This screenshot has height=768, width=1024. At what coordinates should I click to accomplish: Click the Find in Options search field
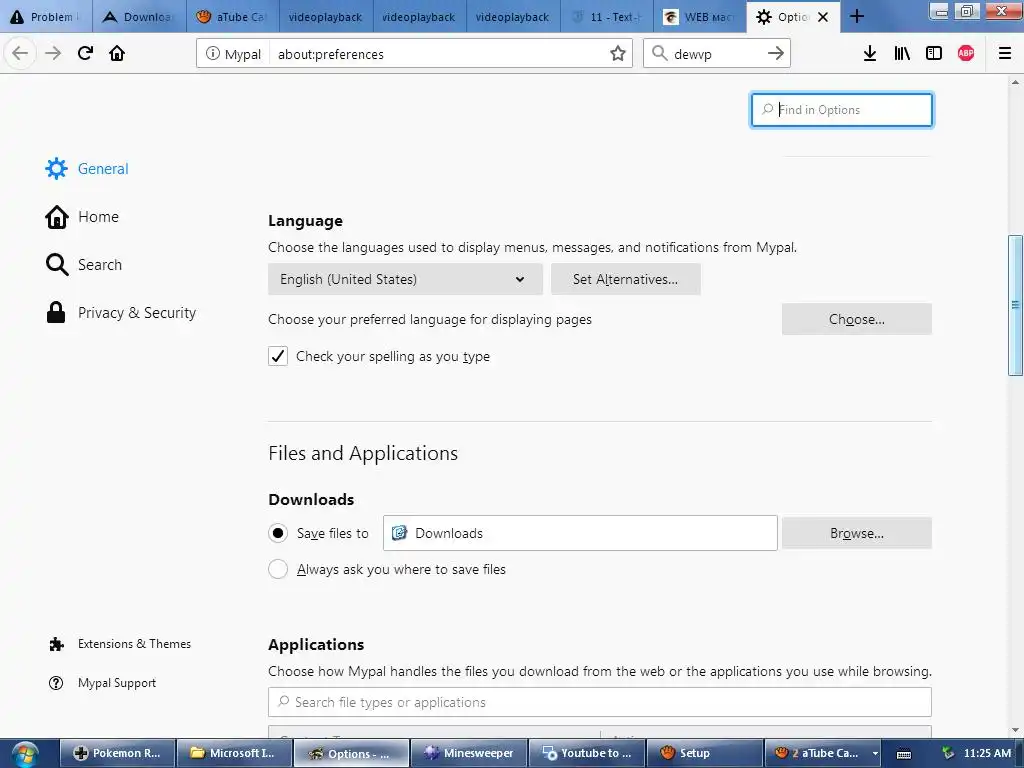(842, 110)
